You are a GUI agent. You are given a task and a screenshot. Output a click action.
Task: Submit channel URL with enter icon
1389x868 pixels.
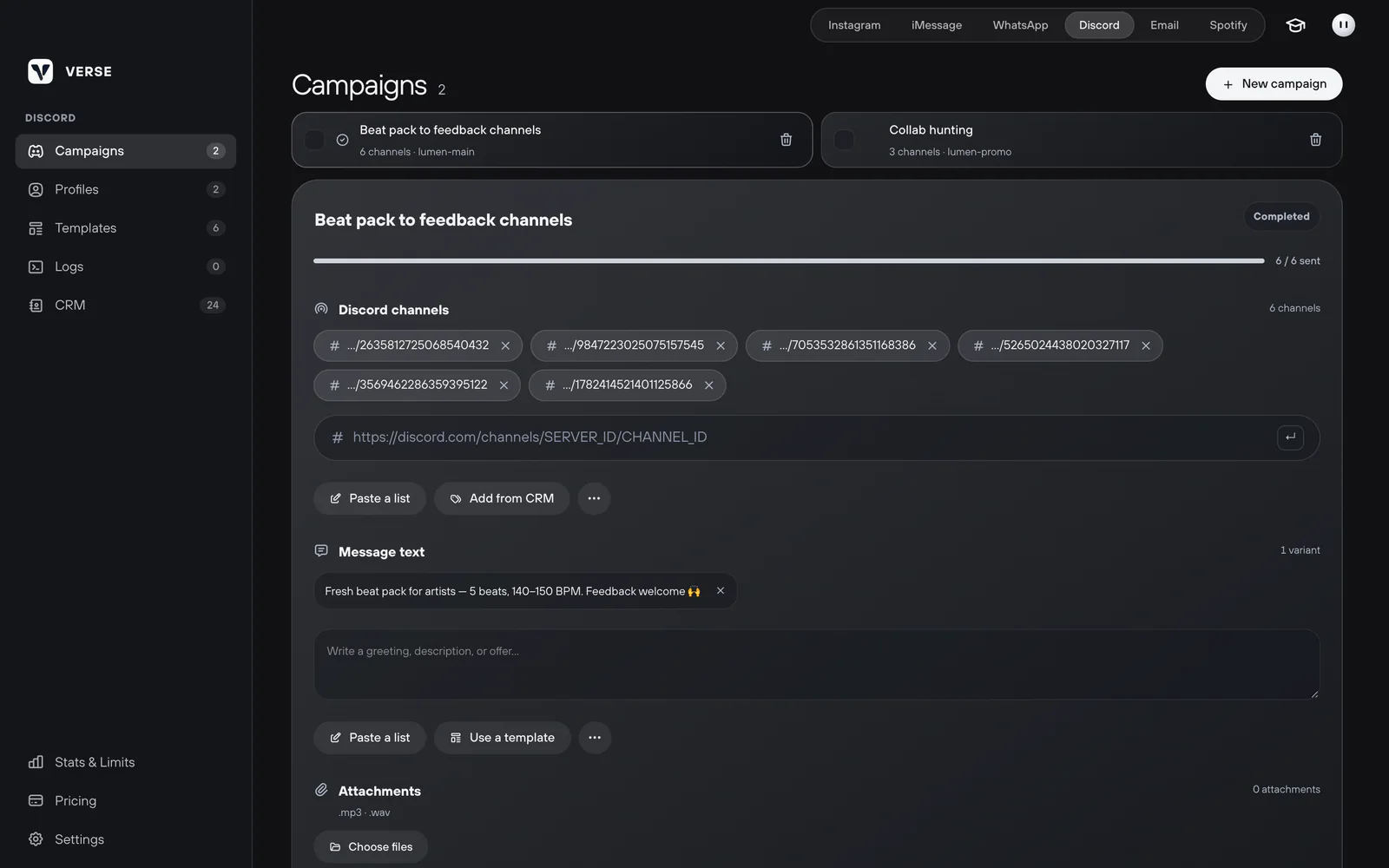click(1290, 437)
